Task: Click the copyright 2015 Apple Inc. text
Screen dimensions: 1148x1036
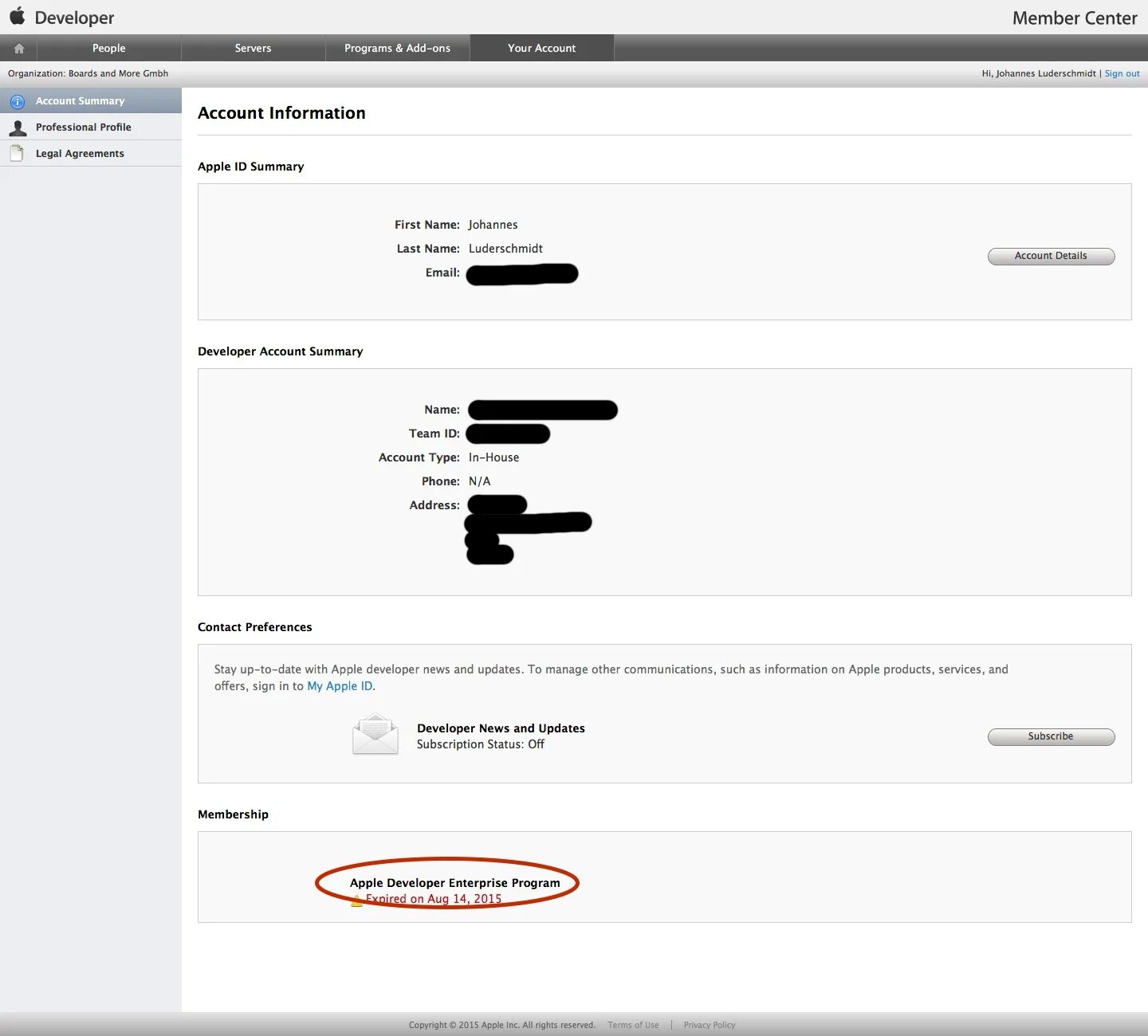Action: (502, 1025)
